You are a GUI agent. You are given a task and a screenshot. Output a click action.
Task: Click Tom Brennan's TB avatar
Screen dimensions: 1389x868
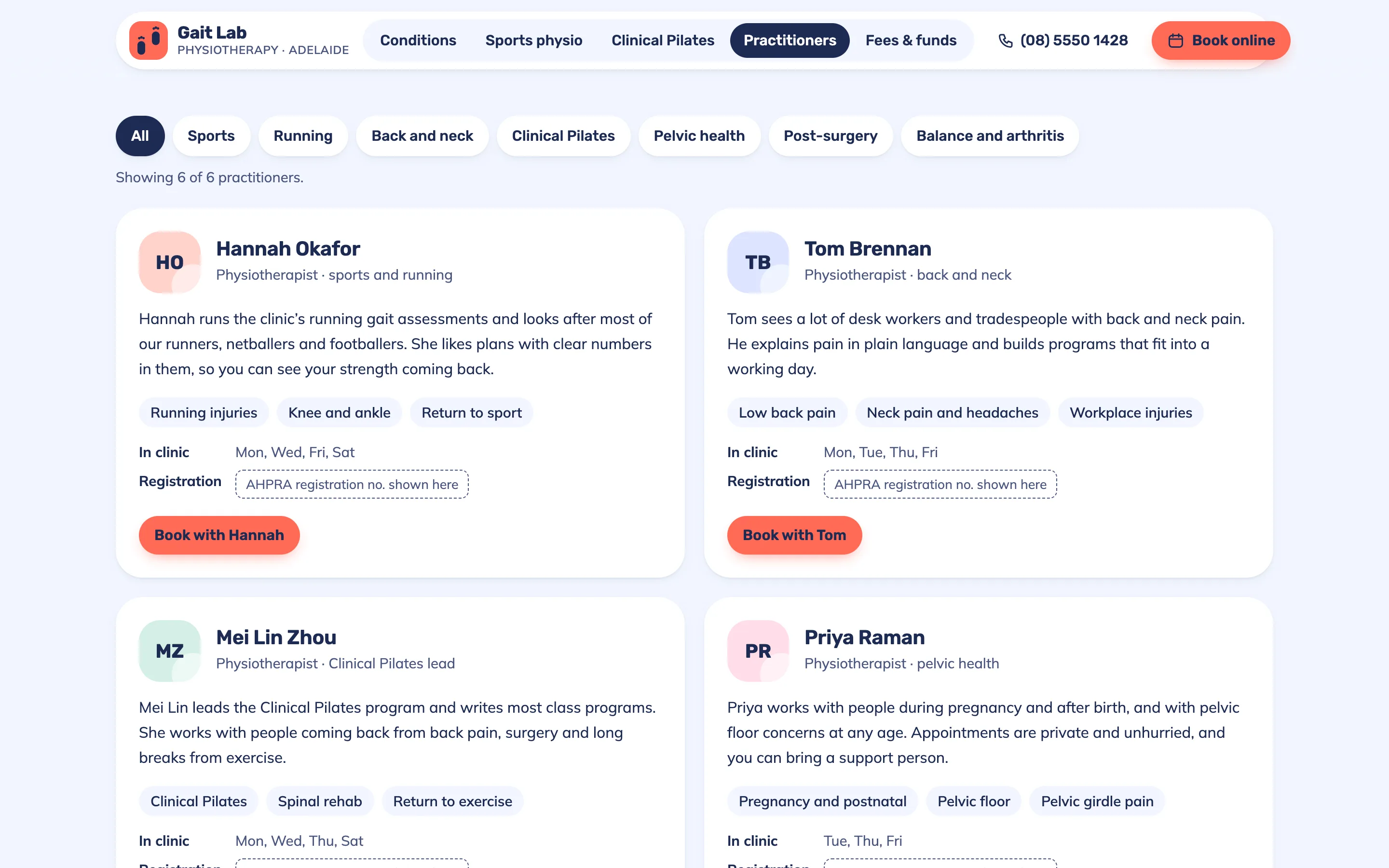pyautogui.click(x=758, y=262)
